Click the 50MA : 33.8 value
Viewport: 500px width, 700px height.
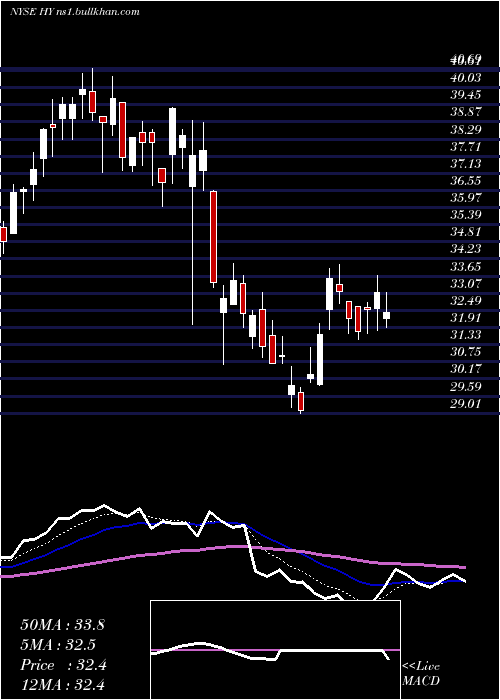(62, 625)
